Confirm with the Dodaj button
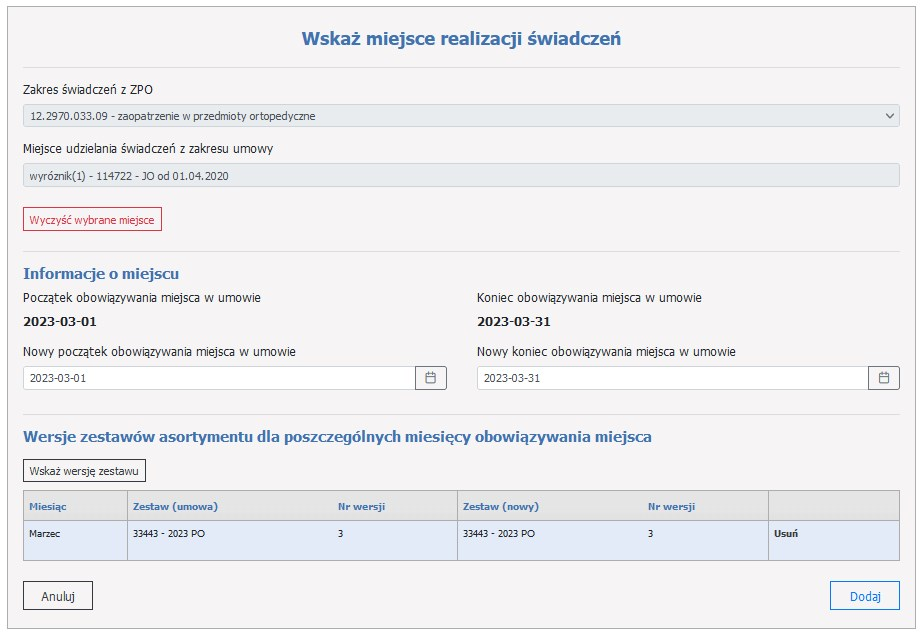This screenshot has height=636, width=924. (864, 596)
